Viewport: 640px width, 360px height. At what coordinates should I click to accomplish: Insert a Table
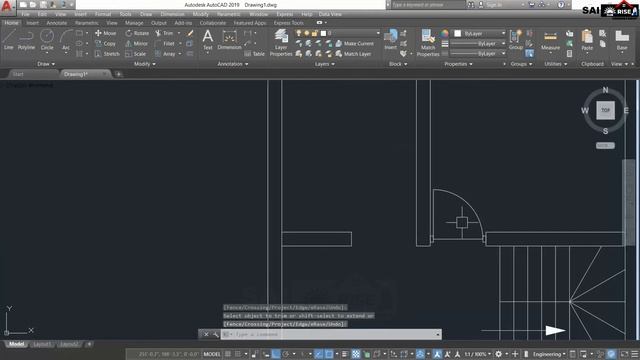[x=255, y=53]
